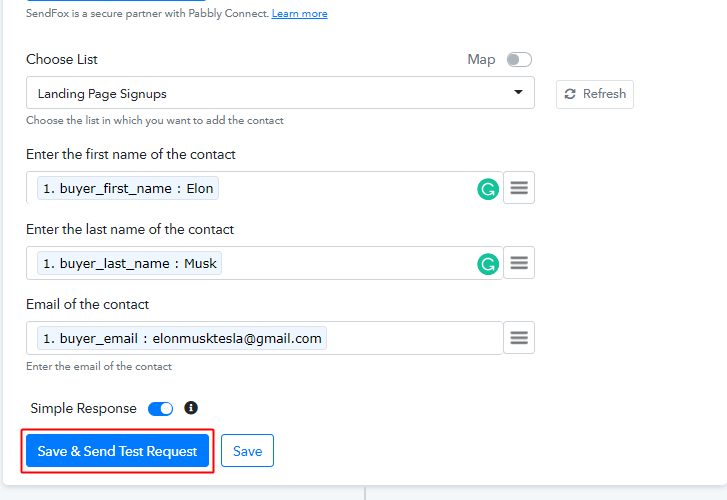The image size is (727, 500).
Task: Follow the Learn more link
Action: (x=299, y=14)
